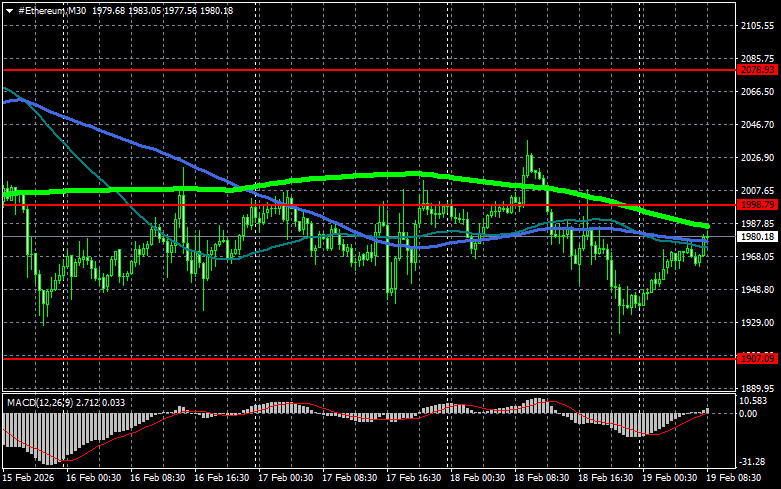Click the MACD scale value -31.28
781x489 pixels.
tap(752, 462)
